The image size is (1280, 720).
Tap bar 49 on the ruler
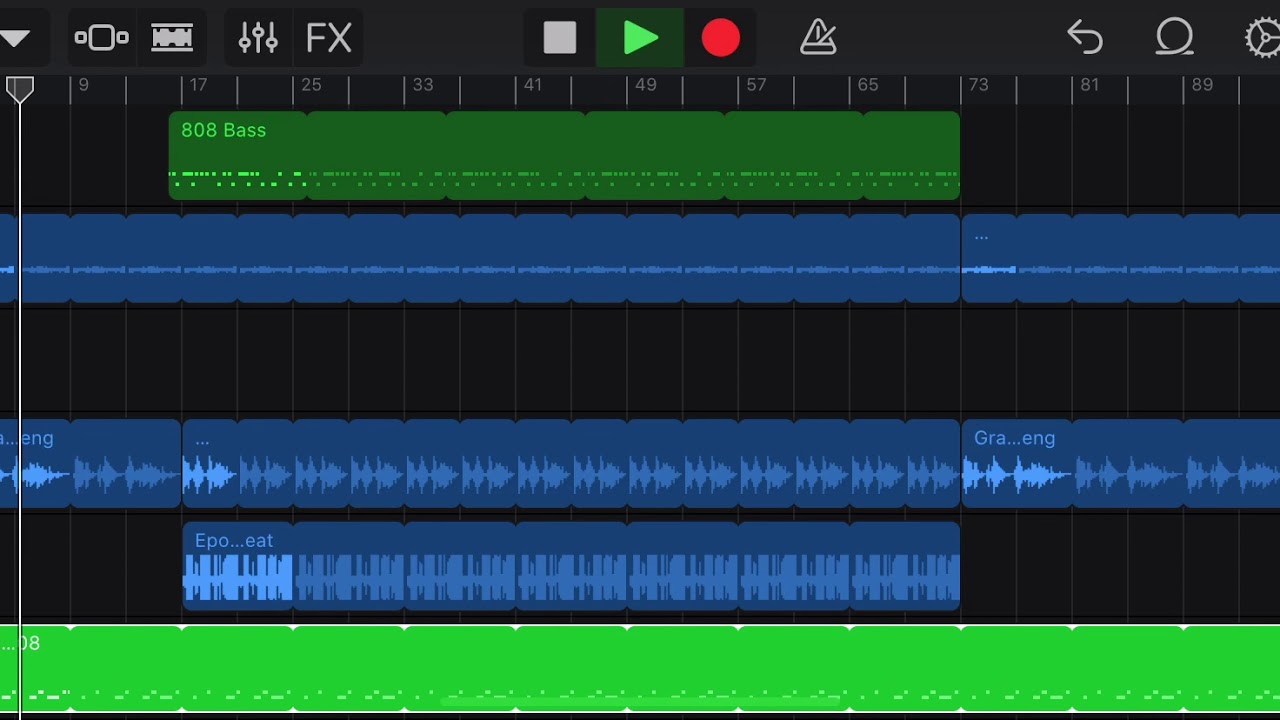click(x=646, y=86)
